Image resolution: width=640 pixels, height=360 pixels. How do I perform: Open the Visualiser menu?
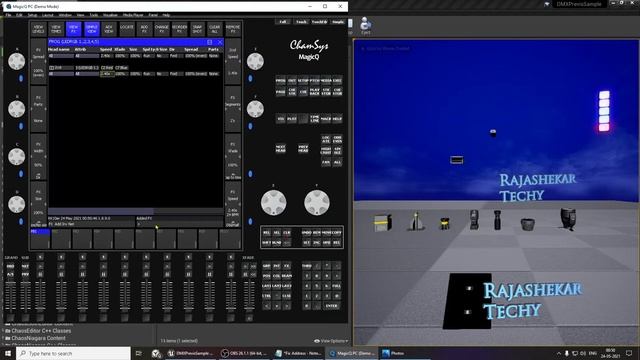tap(110, 15)
